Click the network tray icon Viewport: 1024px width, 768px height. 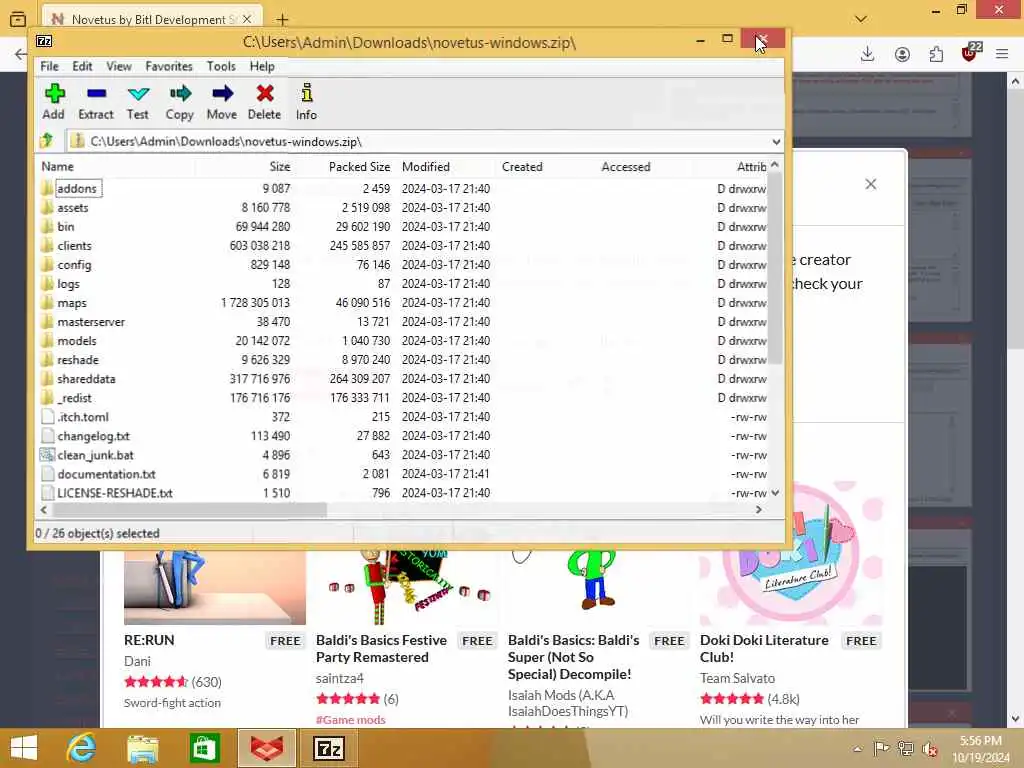click(x=905, y=748)
